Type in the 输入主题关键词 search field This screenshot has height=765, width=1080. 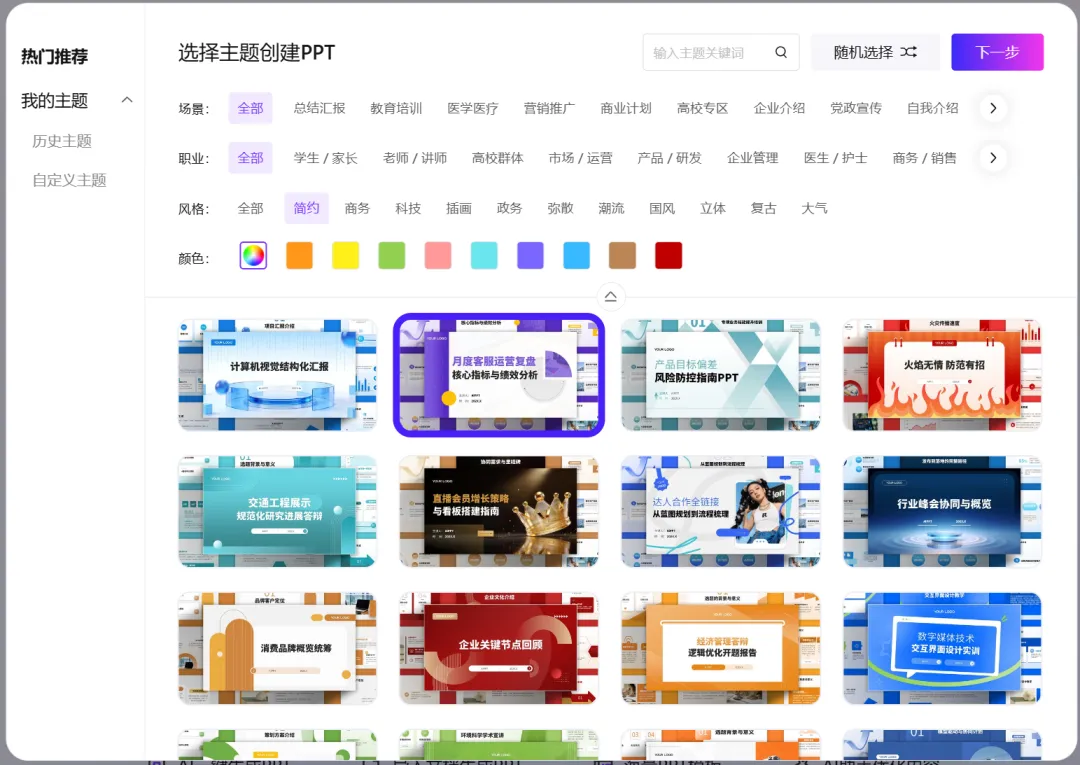click(x=720, y=52)
